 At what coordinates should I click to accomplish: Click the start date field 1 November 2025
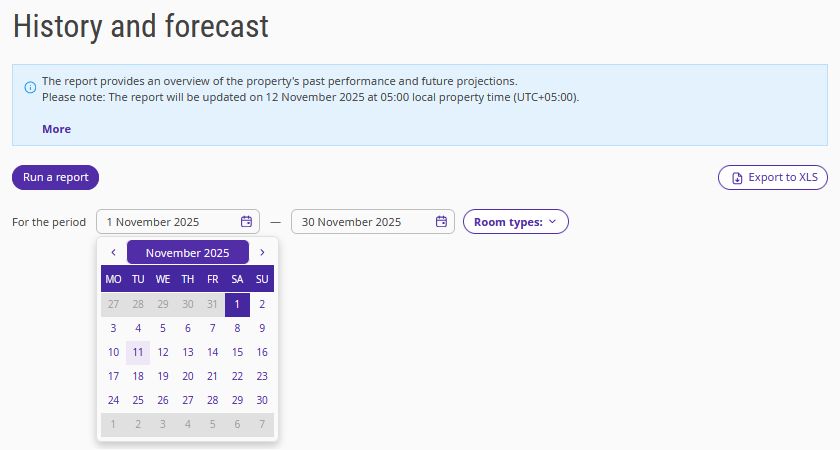[178, 222]
